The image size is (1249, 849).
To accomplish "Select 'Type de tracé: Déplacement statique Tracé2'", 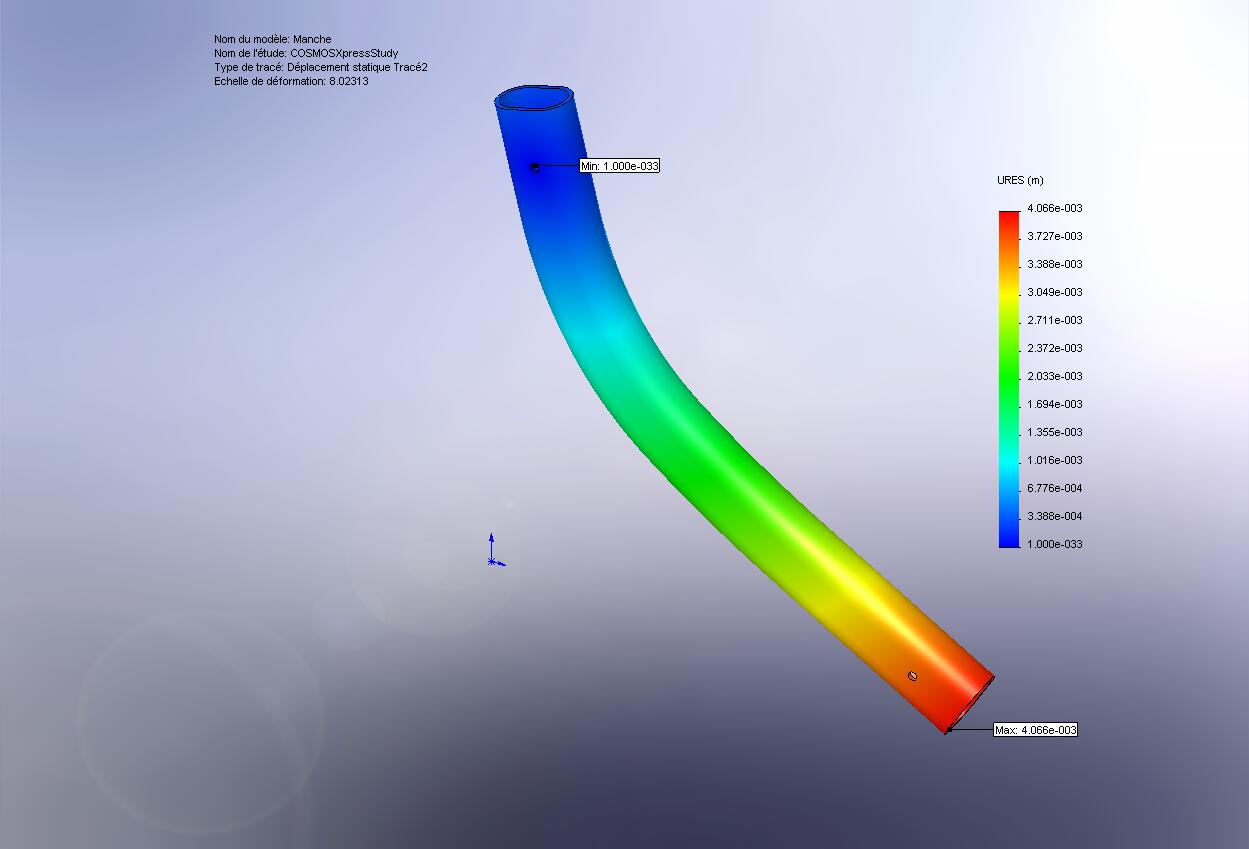I will 321,67.
